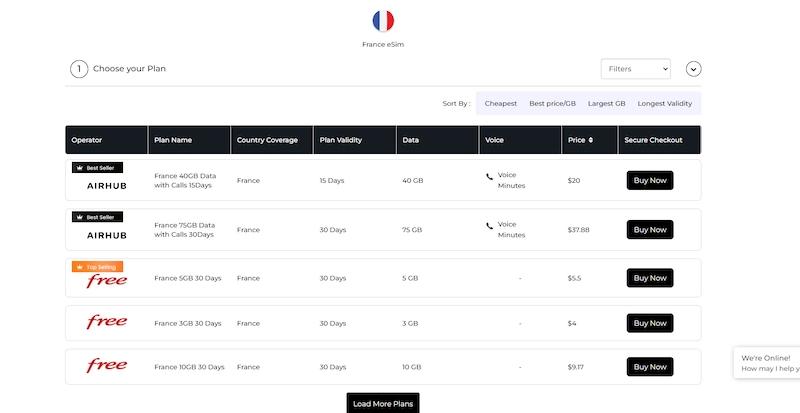This screenshot has width=800, height=413.
Task: Sort plans by Largest GB
Action: click(606, 103)
